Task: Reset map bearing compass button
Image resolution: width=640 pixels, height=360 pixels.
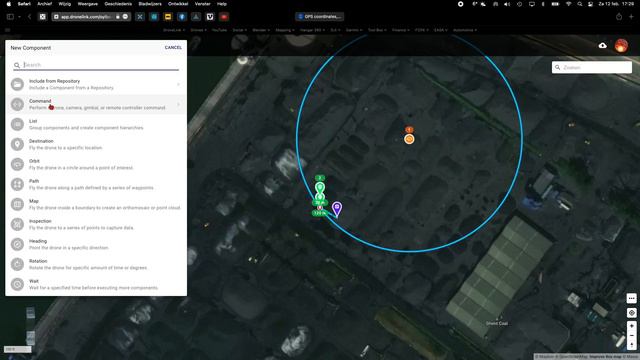Action: pyautogui.click(x=631, y=345)
